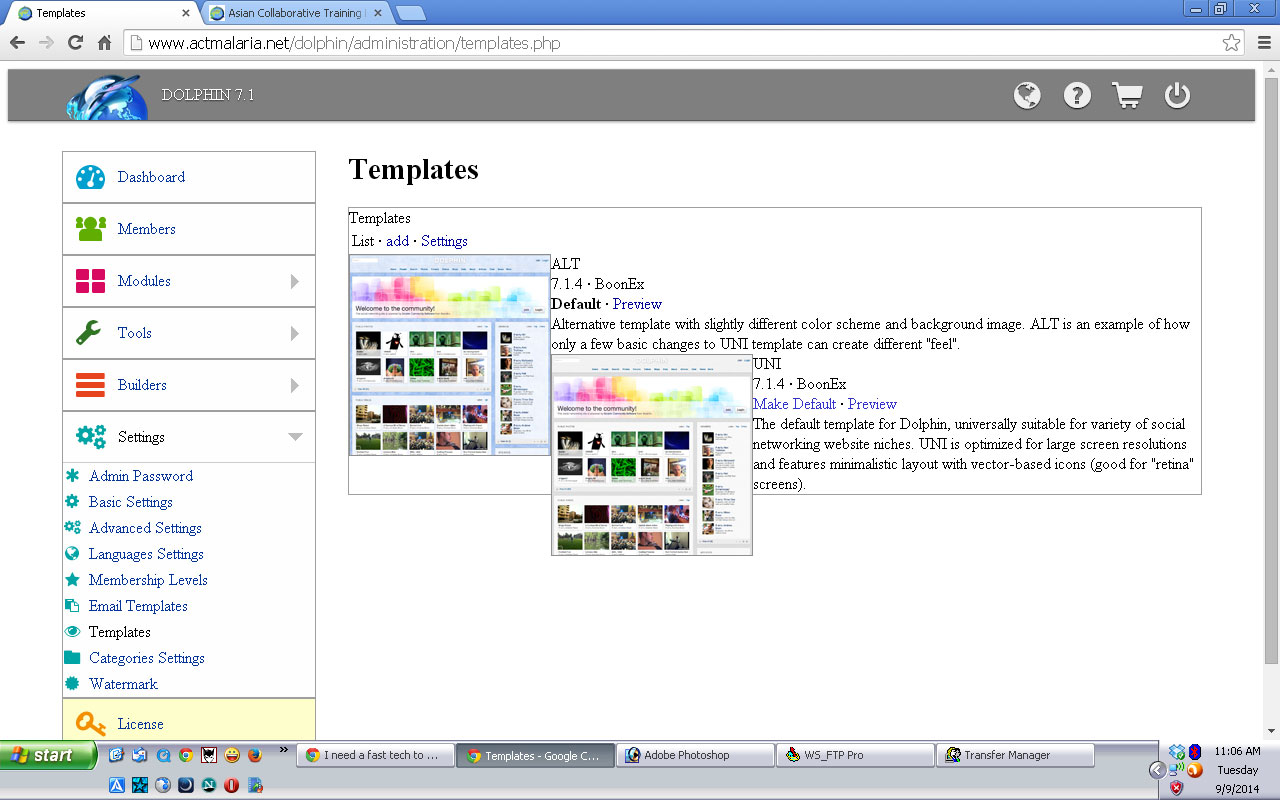Click the Dashboard gauge icon

[x=90, y=177]
